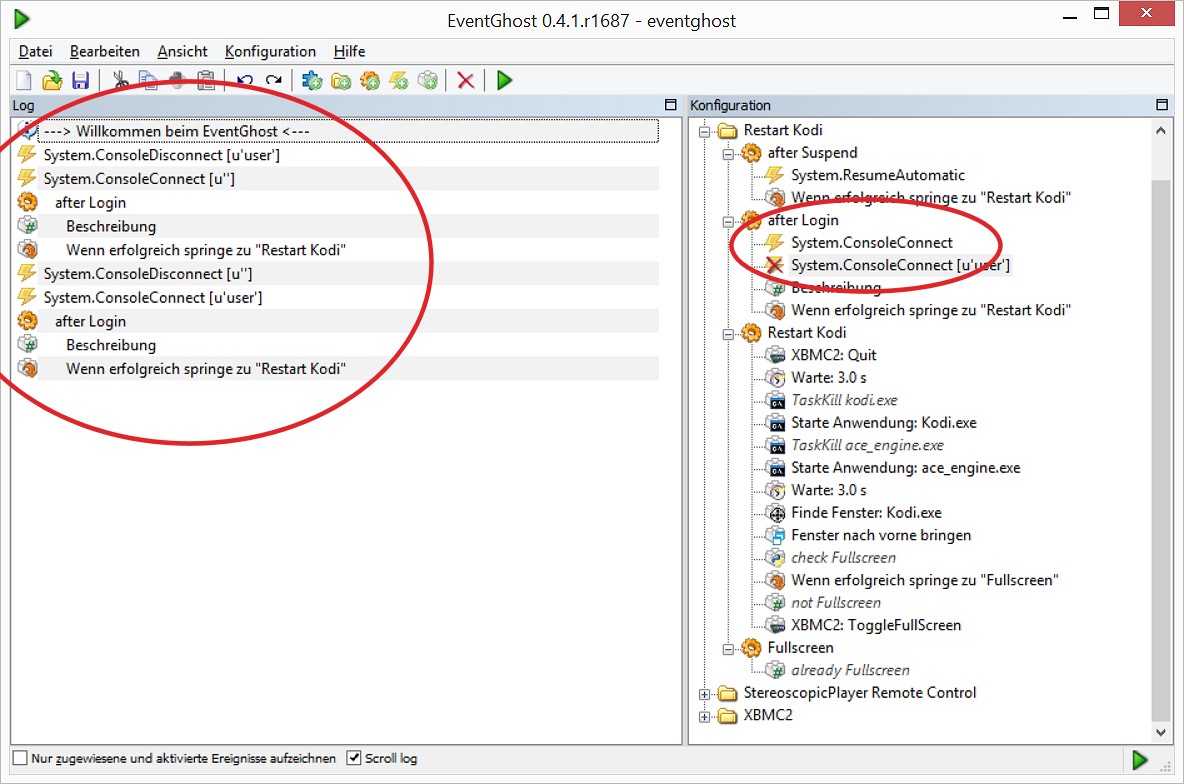Viewport: 1184px width, 784px height.
Task: Open the Konfiguration menu
Action: click(x=270, y=51)
